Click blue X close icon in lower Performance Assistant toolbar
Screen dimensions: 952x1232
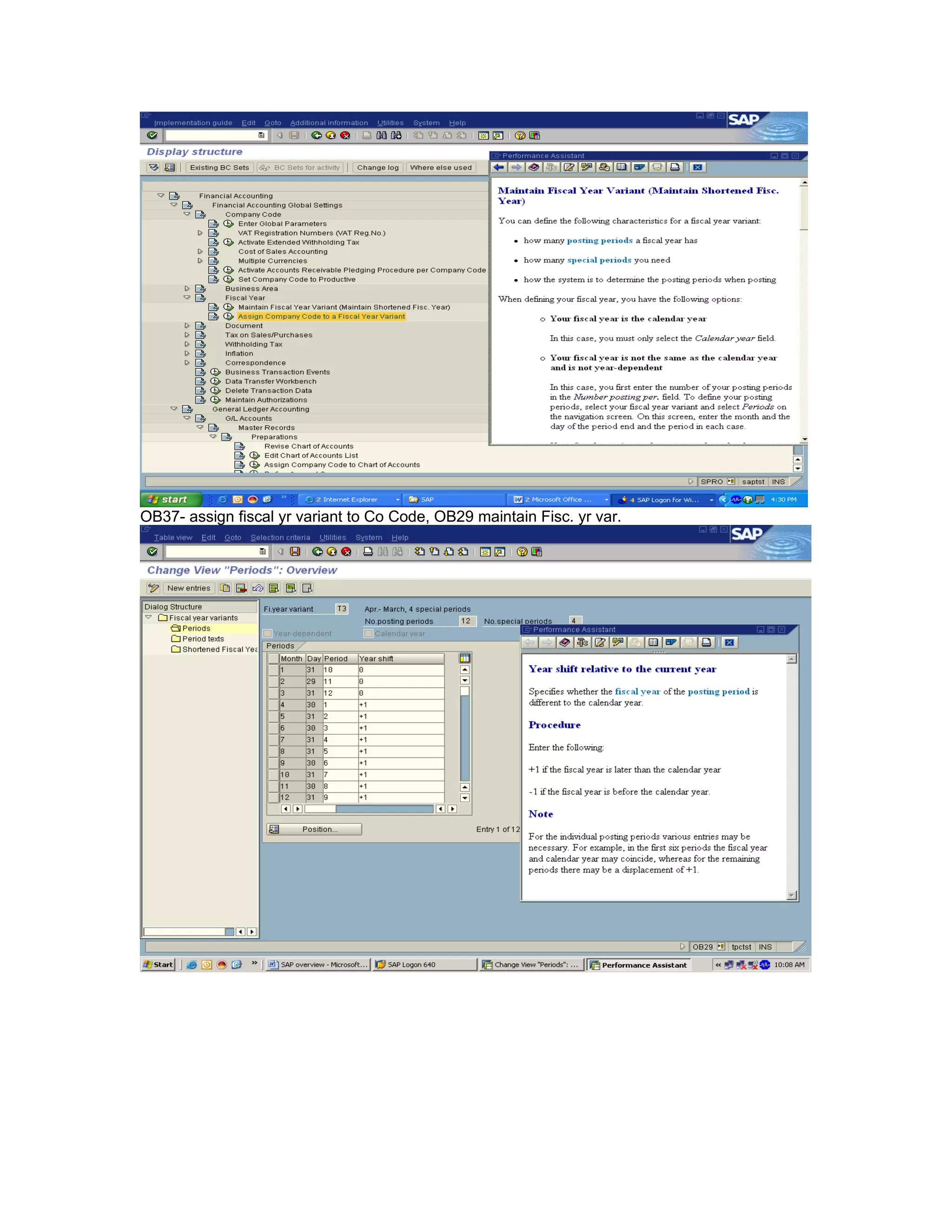click(729, 642)
